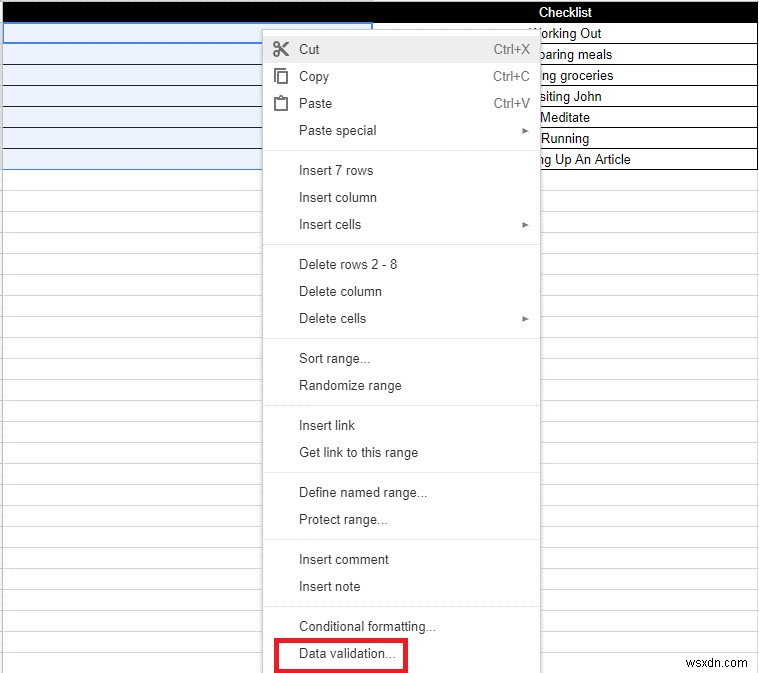Expand the Delete cells arrow
Viewport: 759px width, 673px height.
pyautogui.click(x=525, y=319)
